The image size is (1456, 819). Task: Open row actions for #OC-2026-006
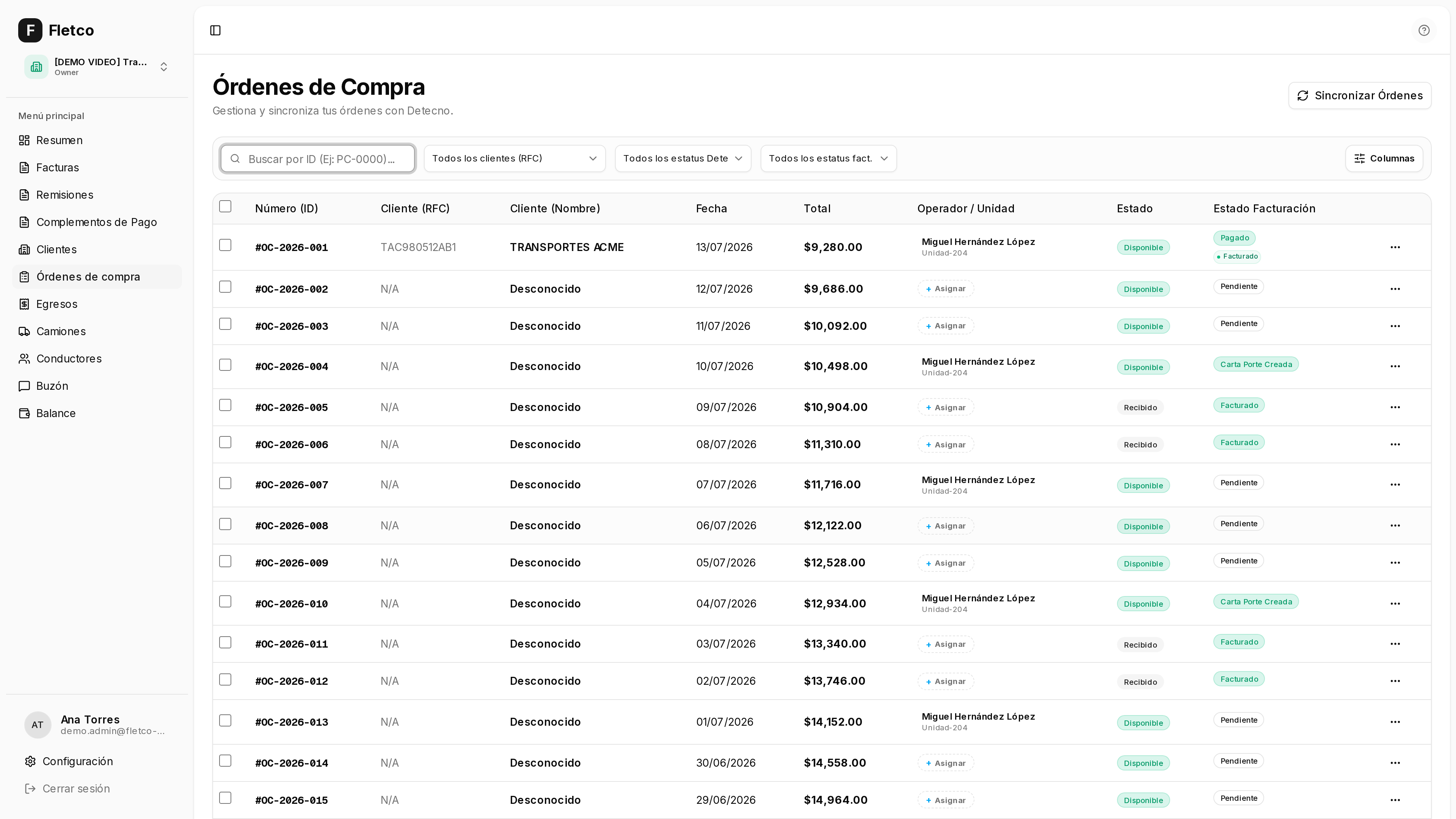click(x=1395, y=444)
